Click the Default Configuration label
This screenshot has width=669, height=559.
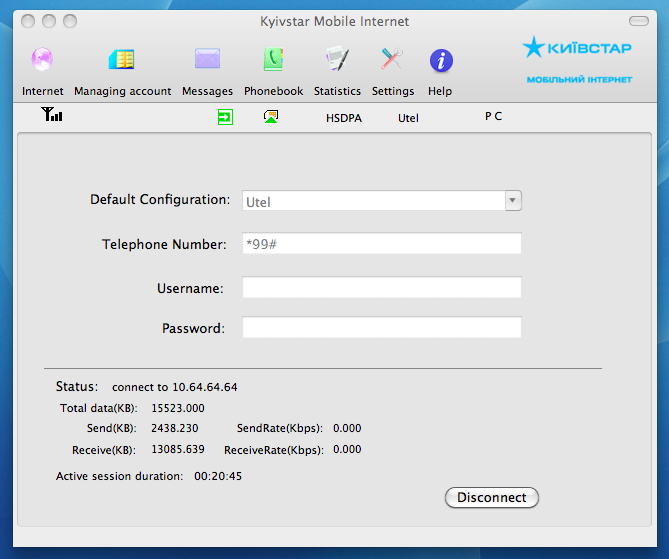(x=160, y=200)
